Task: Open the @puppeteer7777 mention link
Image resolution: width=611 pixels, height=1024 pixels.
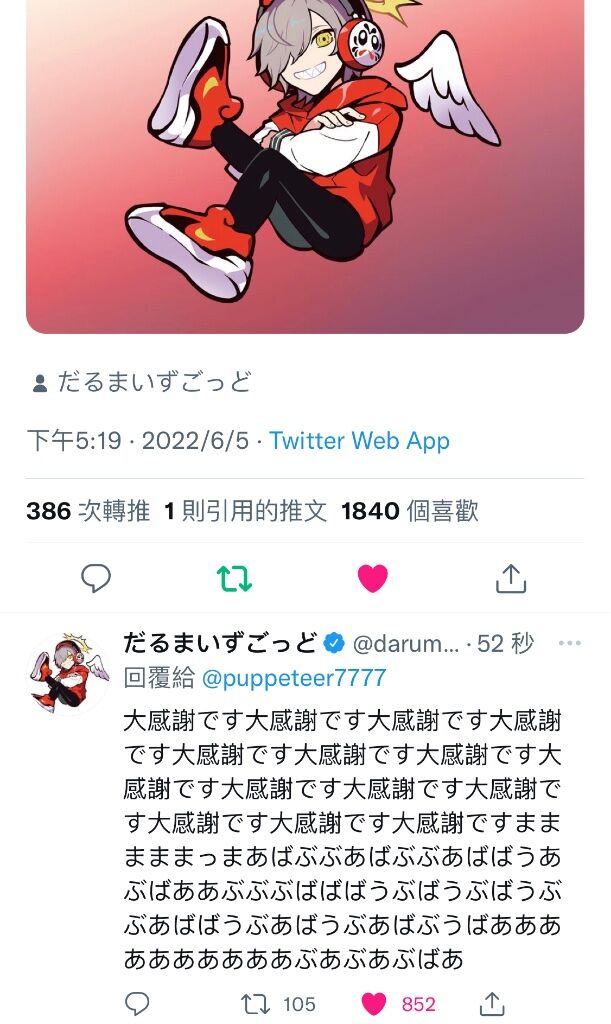Action: [294, 678]
